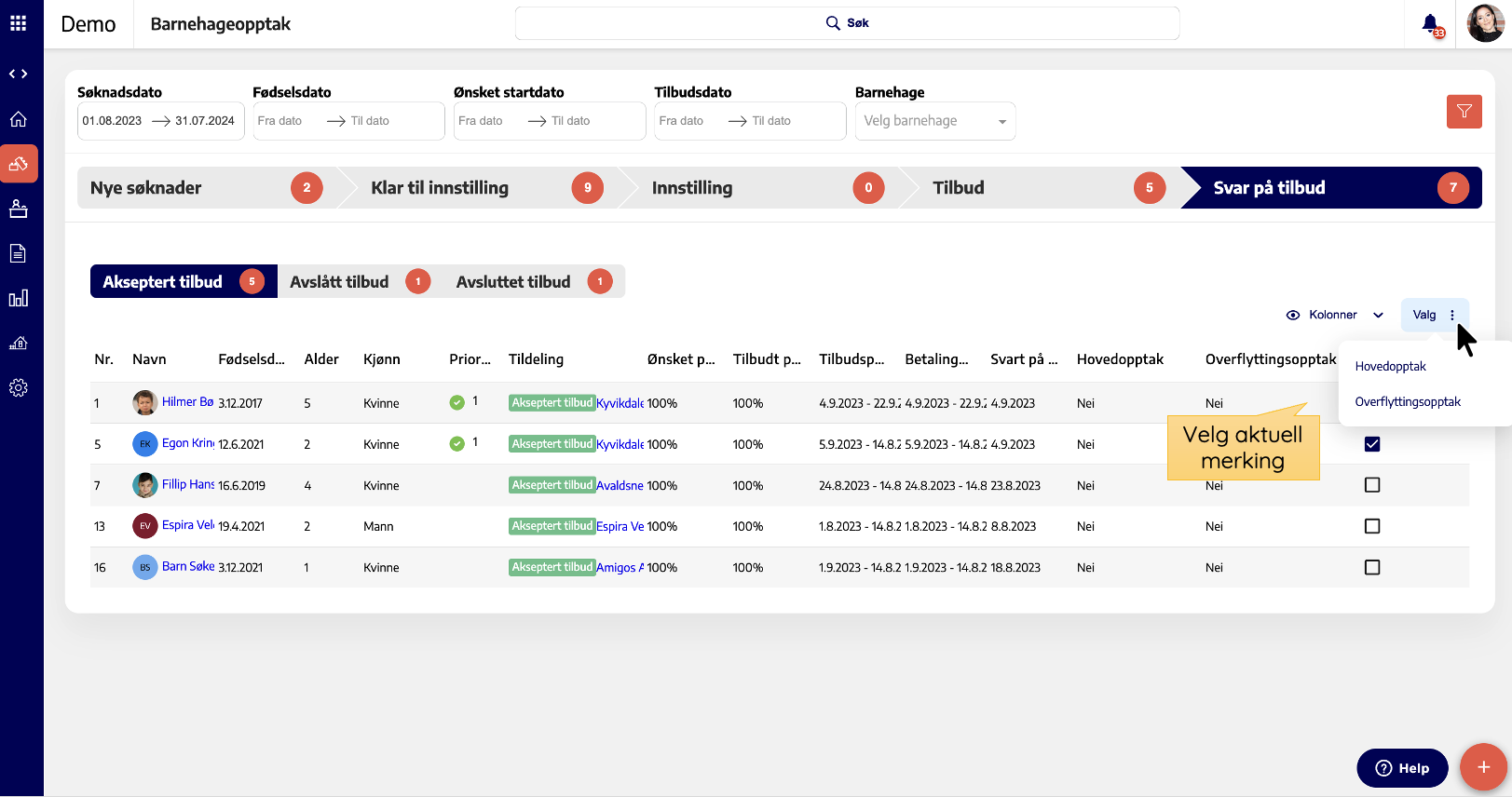Select Hovedopptak from the Valg menu

pyautogui.click(x=1390, y=366)
